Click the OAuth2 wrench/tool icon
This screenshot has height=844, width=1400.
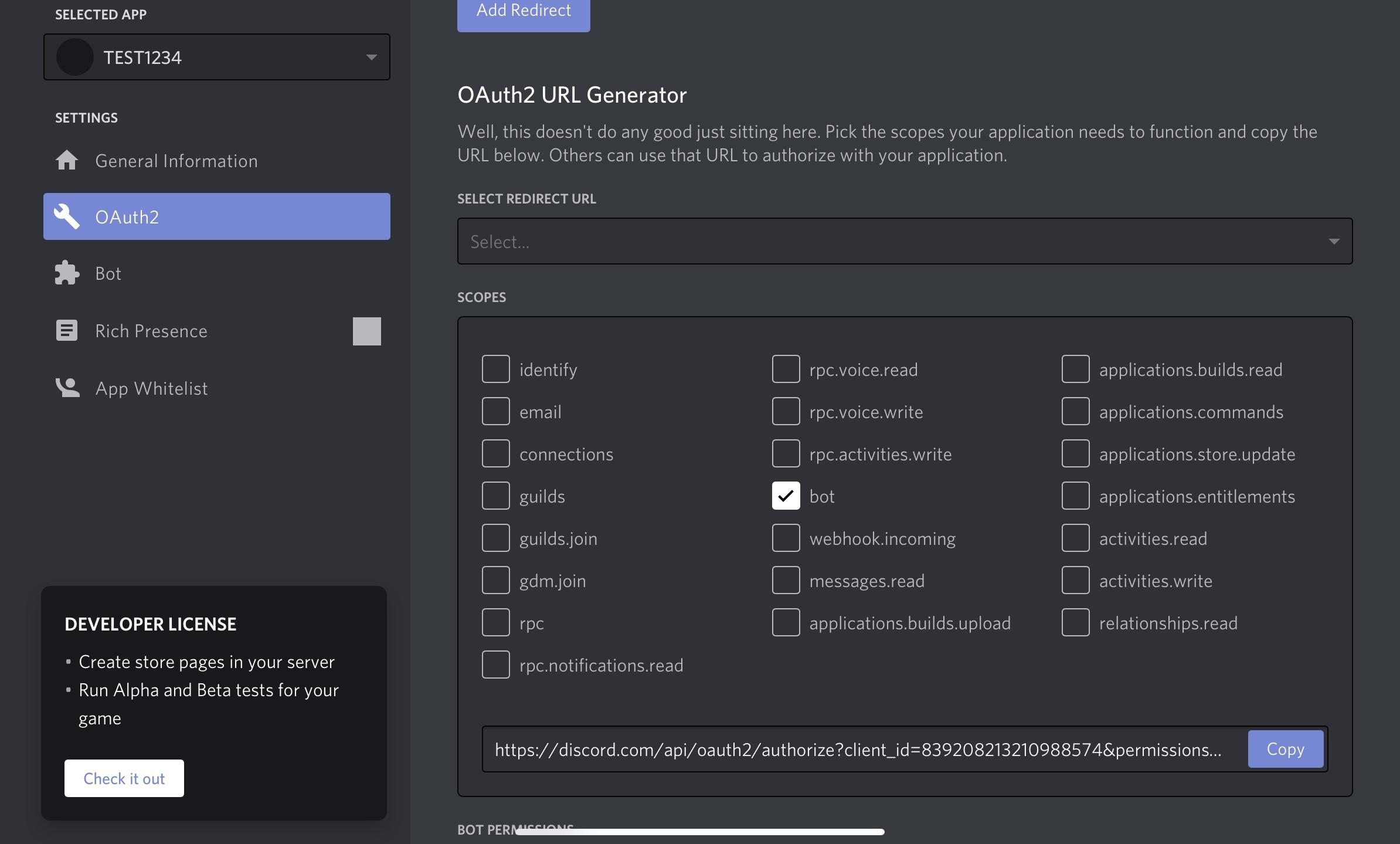67,216
